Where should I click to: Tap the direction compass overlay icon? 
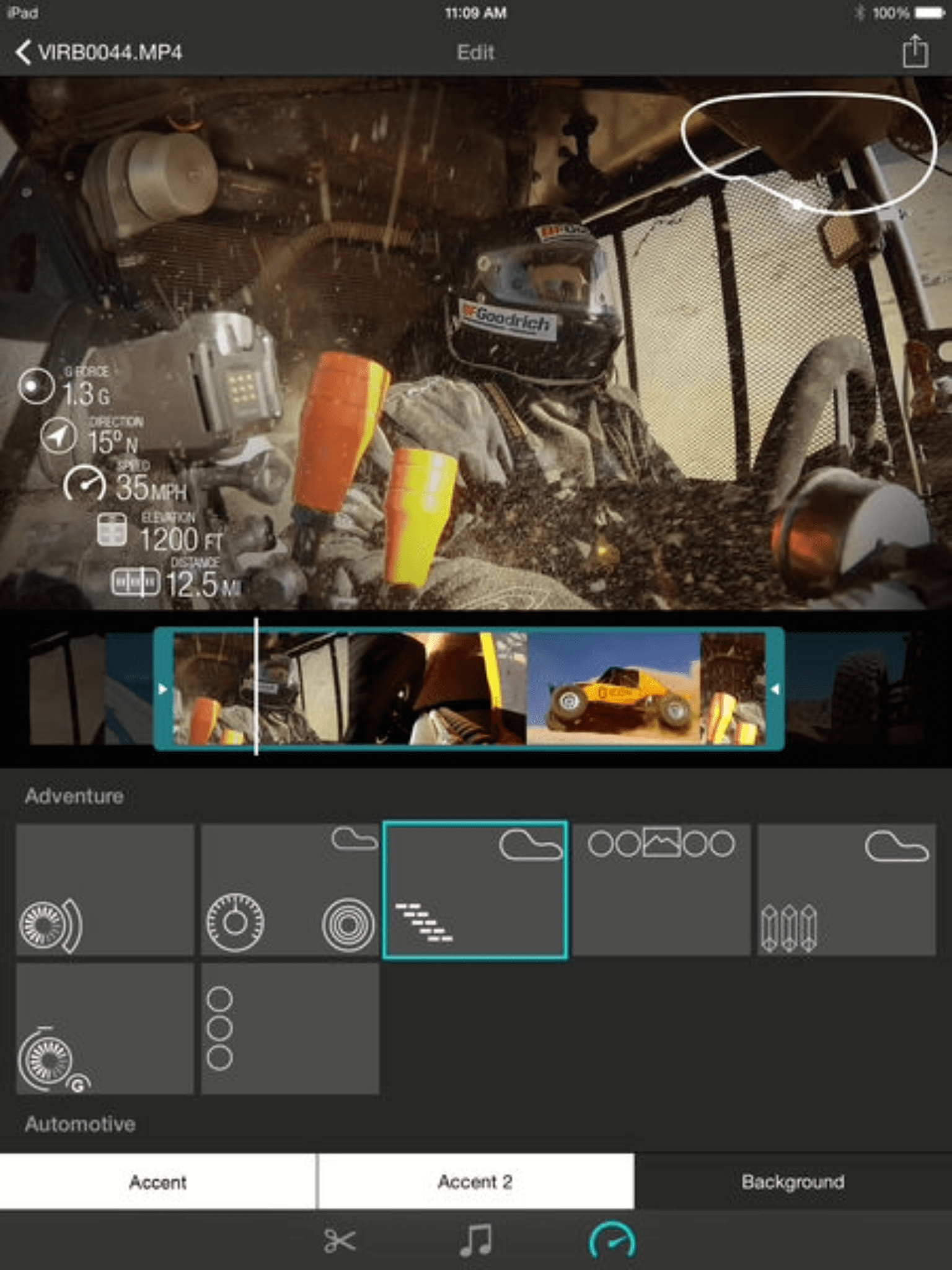coord(58,436)
